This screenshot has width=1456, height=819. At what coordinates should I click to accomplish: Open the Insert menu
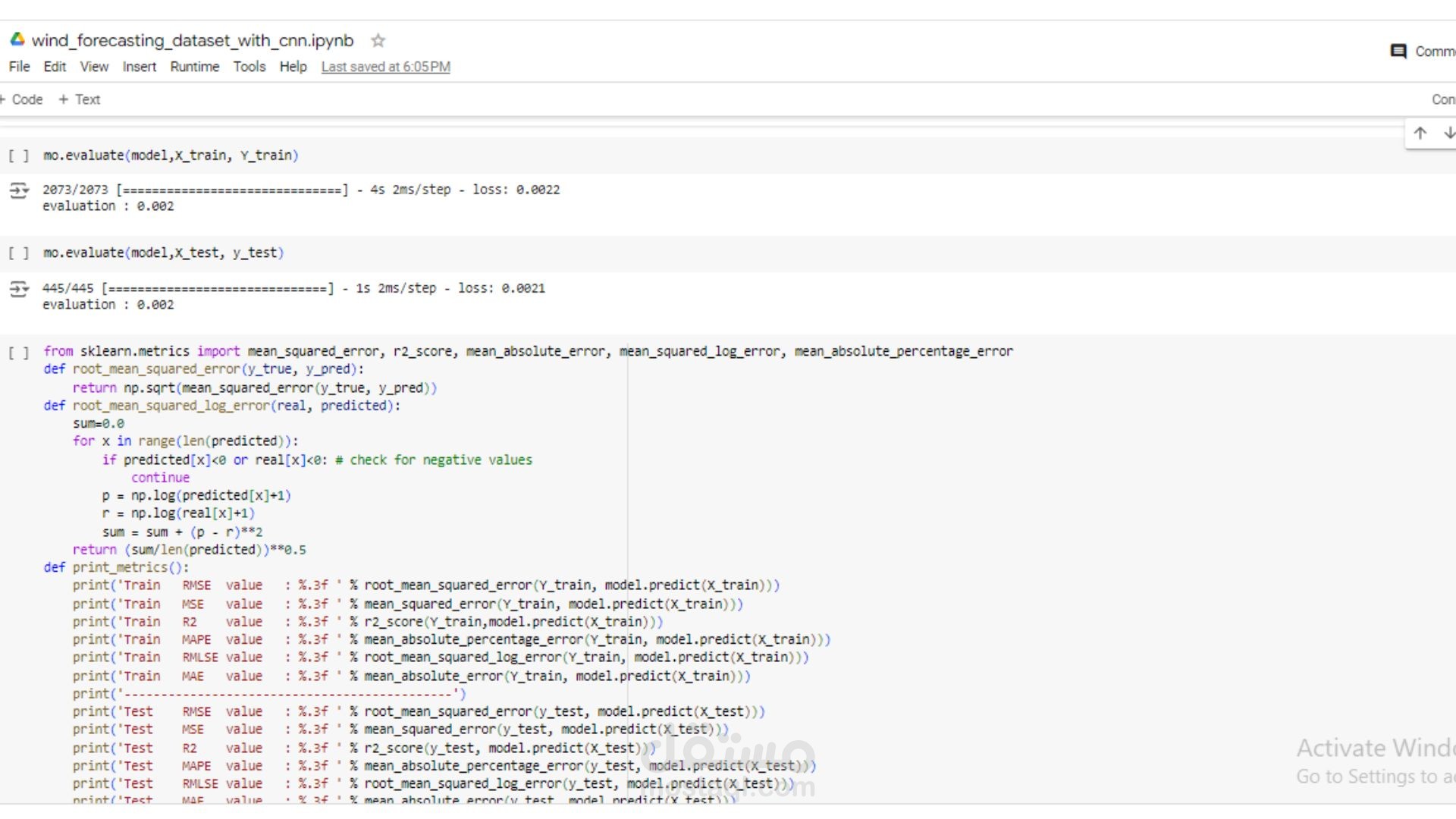[140, 67]
